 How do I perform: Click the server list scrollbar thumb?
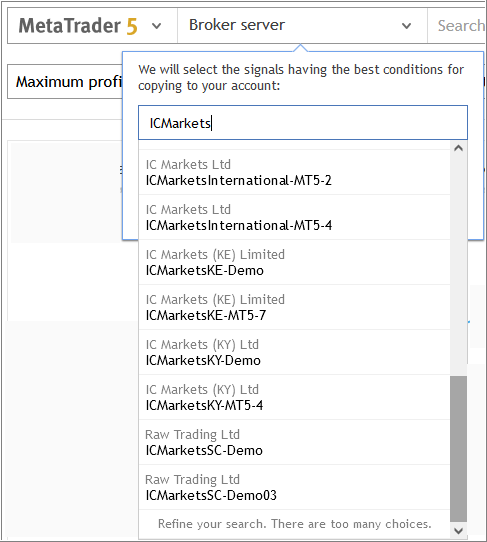tap(459, 449)
